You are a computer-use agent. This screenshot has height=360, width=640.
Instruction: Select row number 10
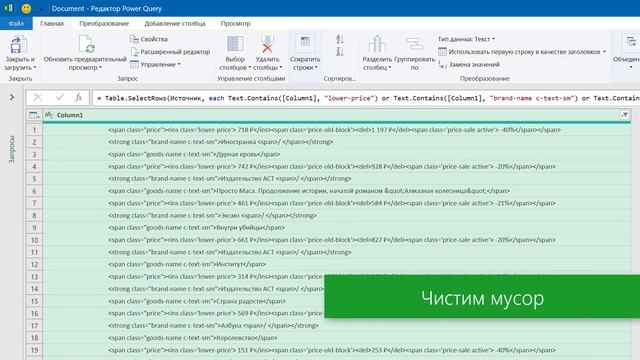[34, 240]
